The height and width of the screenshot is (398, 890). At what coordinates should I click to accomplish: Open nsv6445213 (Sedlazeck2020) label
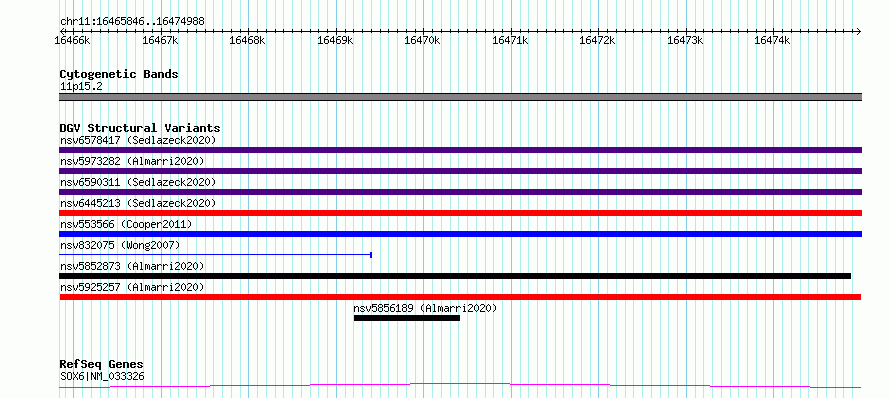138,203
